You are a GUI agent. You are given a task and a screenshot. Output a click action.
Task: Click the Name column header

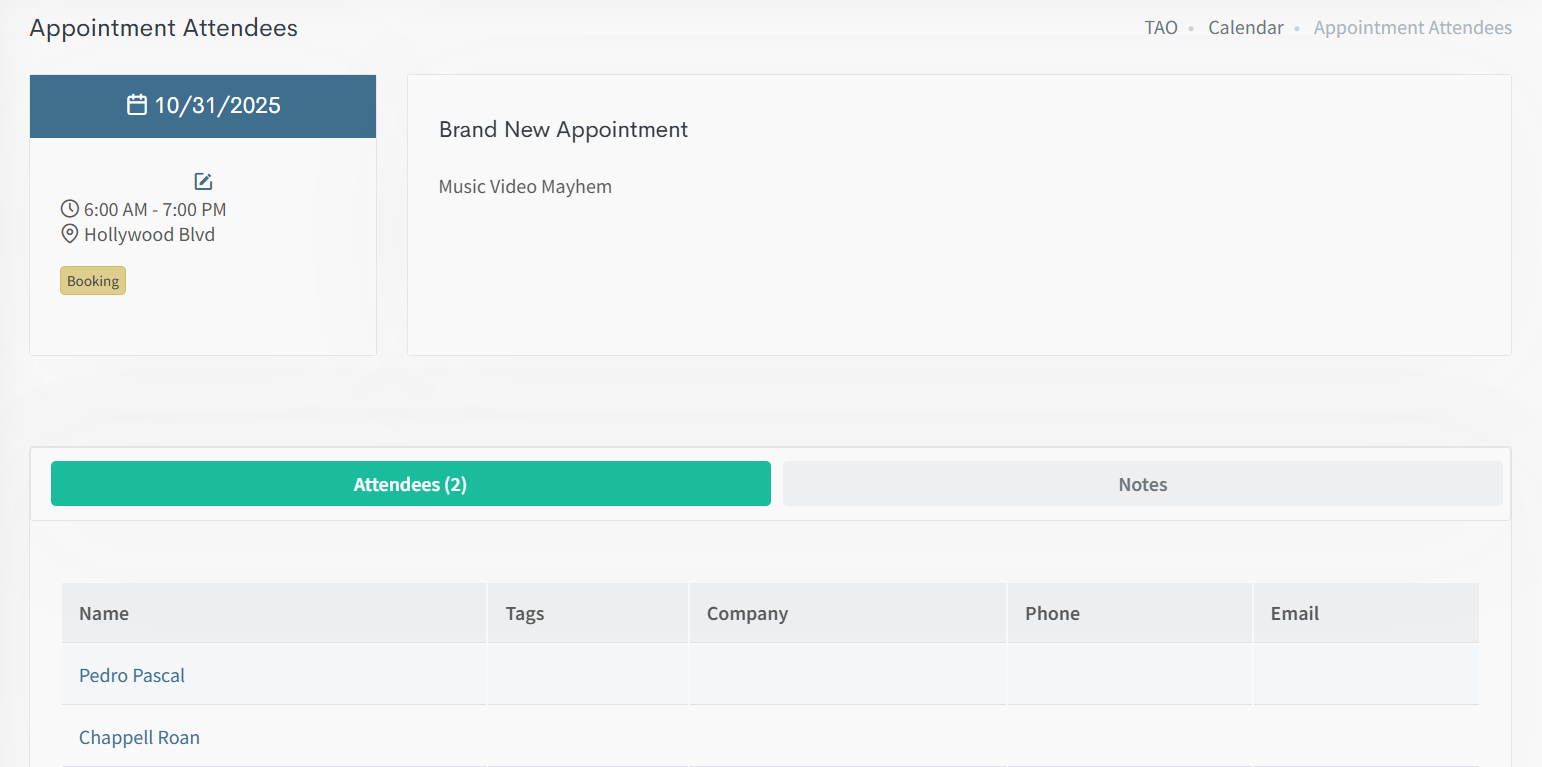coord(104,613)
